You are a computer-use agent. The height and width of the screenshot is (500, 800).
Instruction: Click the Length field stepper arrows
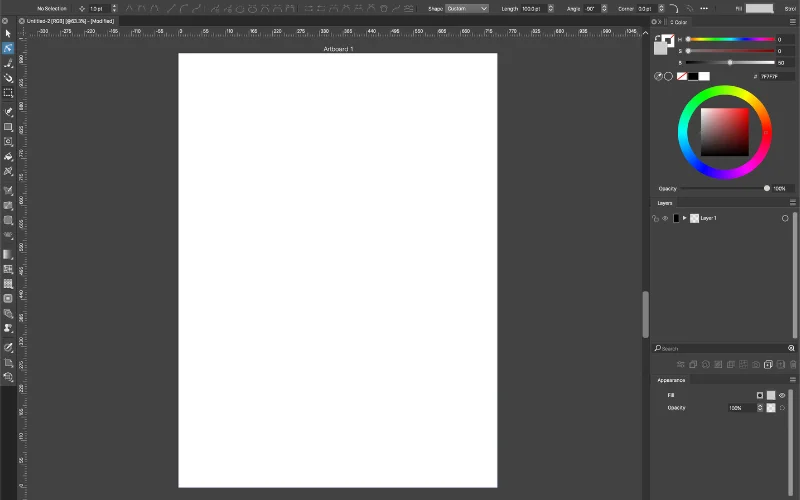pyautogui.click(x=551, y=9)
